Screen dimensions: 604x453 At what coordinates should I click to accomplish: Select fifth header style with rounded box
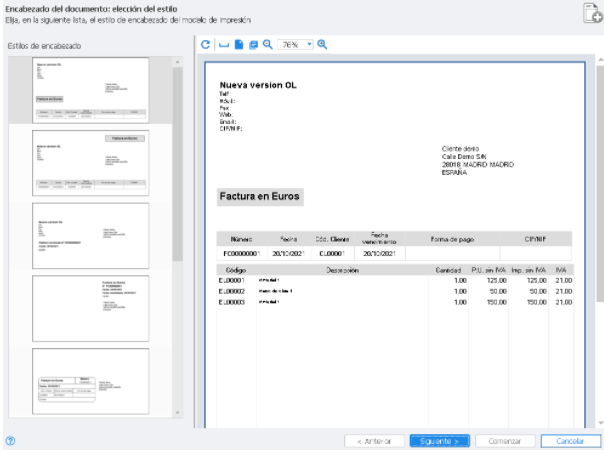tap(91, 381)
